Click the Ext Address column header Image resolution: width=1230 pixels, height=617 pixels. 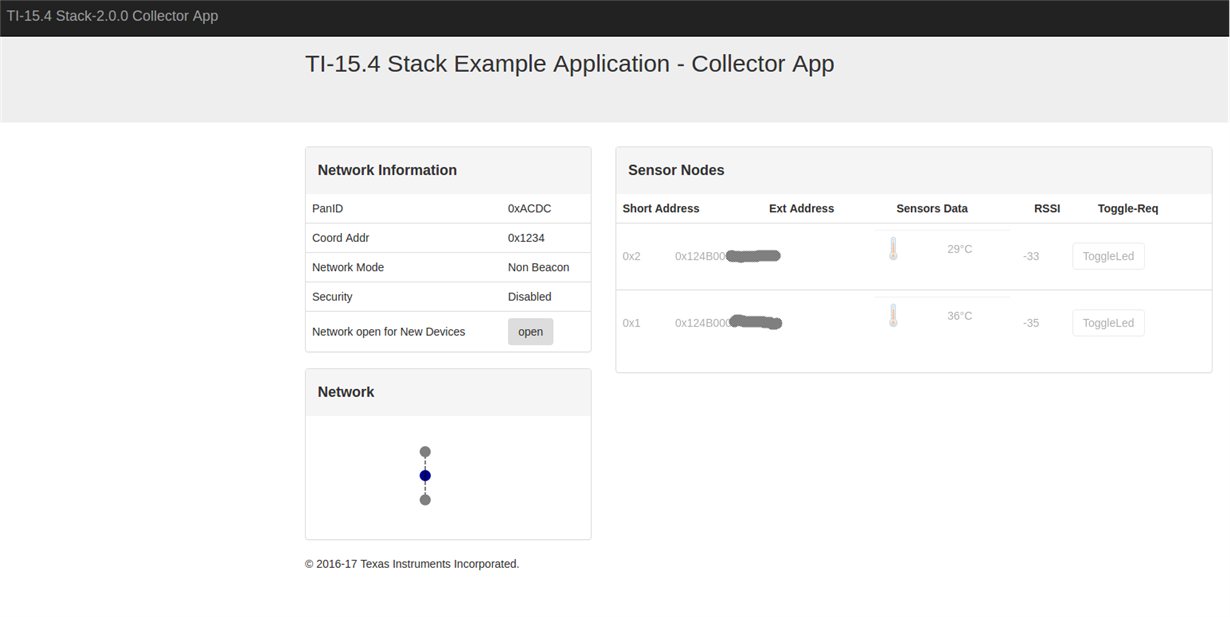(x=801, y=209)
